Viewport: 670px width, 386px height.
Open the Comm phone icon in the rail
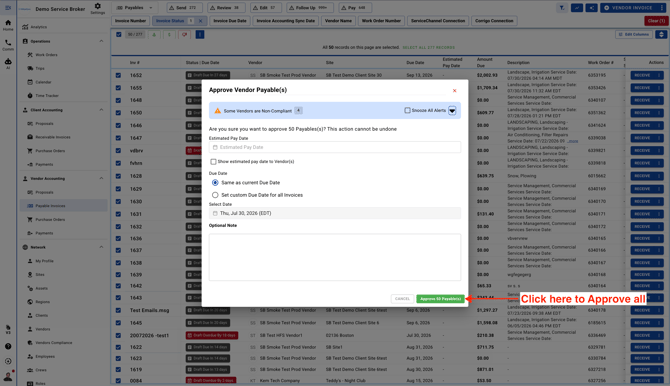point(8,45)
